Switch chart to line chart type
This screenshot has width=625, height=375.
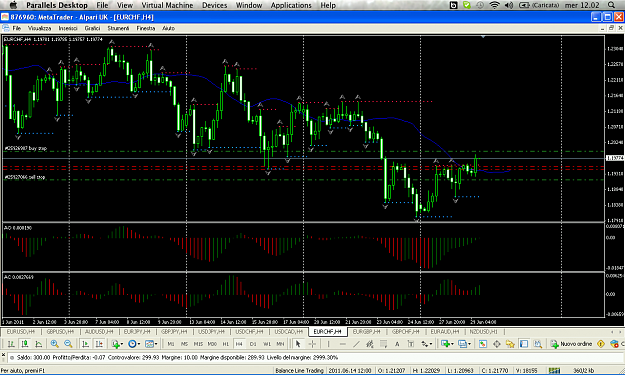coord(39,344)
